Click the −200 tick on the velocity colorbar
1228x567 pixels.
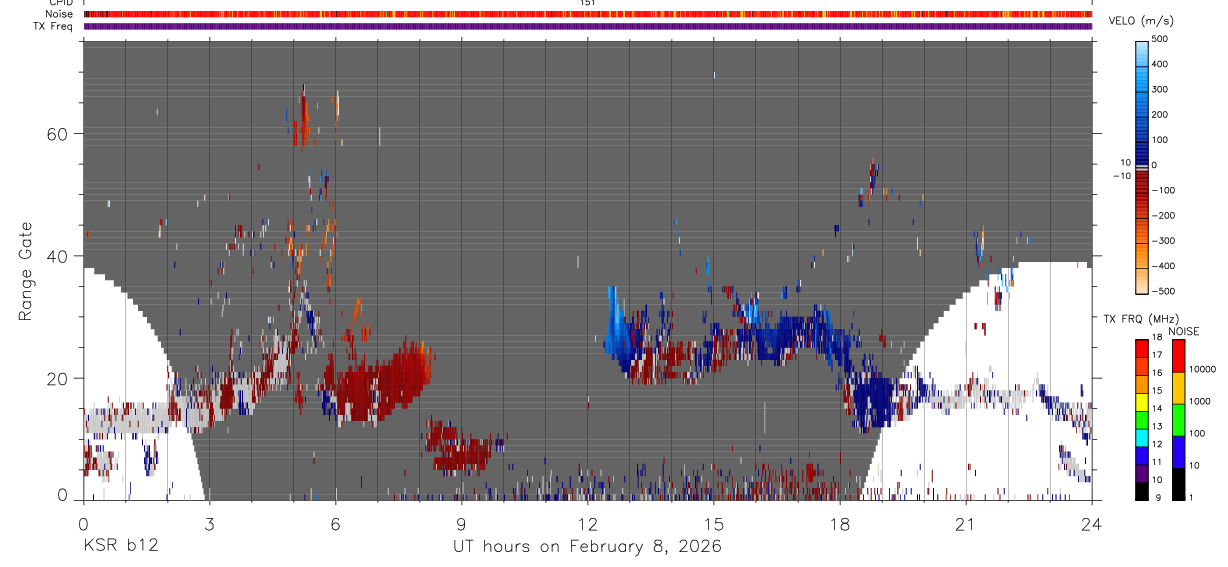pos(1164,215)
